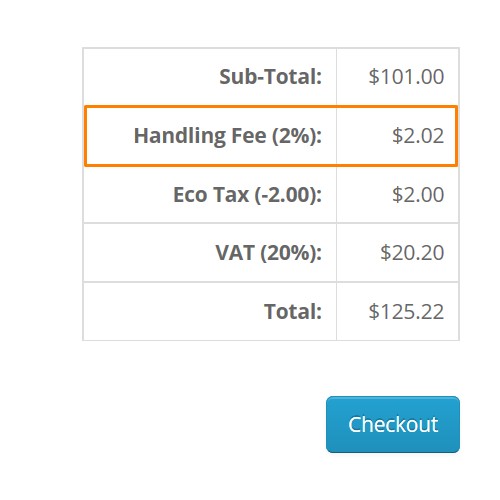Image resolution: width=500 pixels, height=500 pixels.
Task: Click the word Eco in the tax row
Action: [x=190, y=195]
